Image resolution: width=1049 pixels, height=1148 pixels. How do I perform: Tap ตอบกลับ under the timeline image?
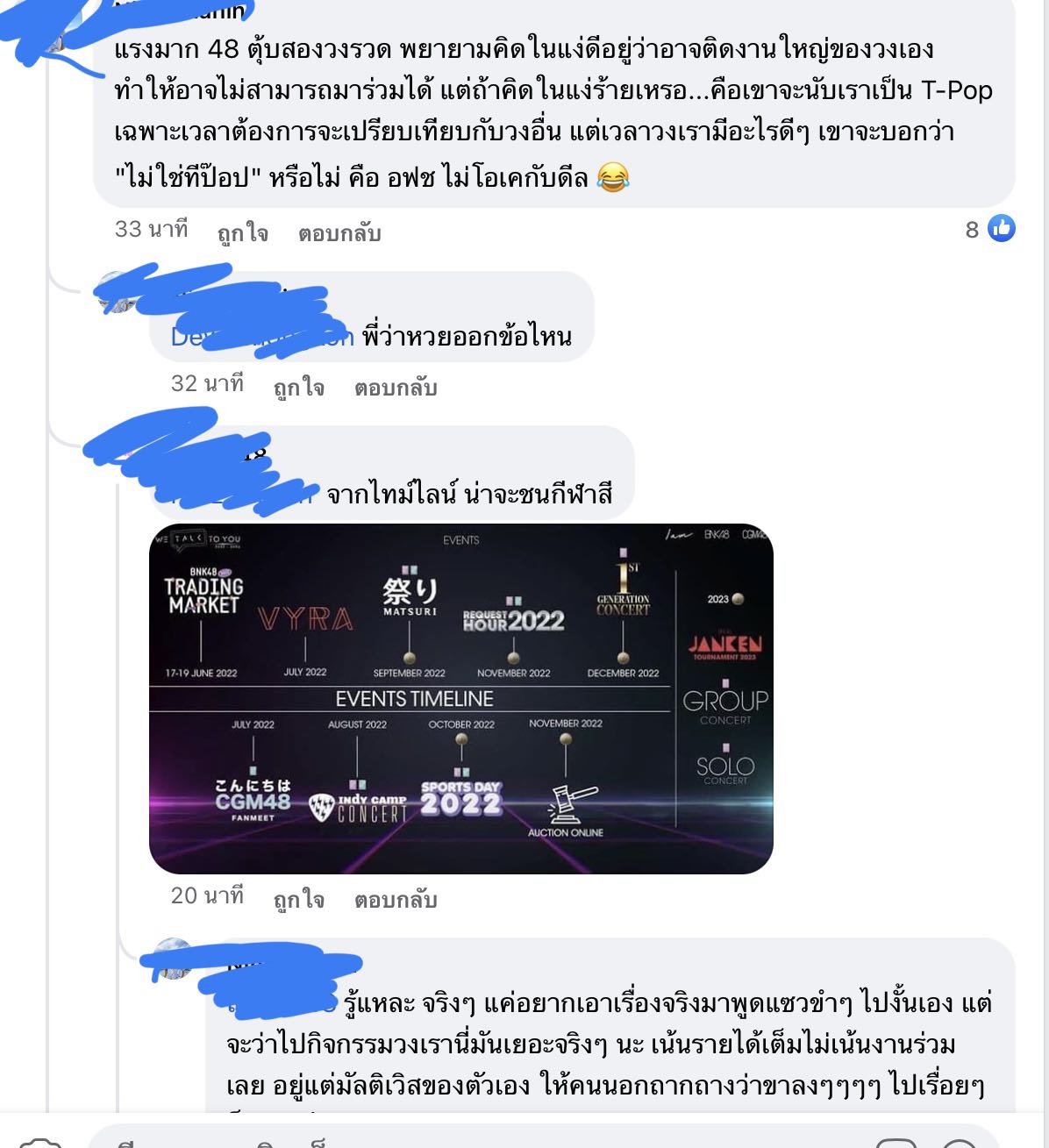pyautogui.click(x=396, y=900)
